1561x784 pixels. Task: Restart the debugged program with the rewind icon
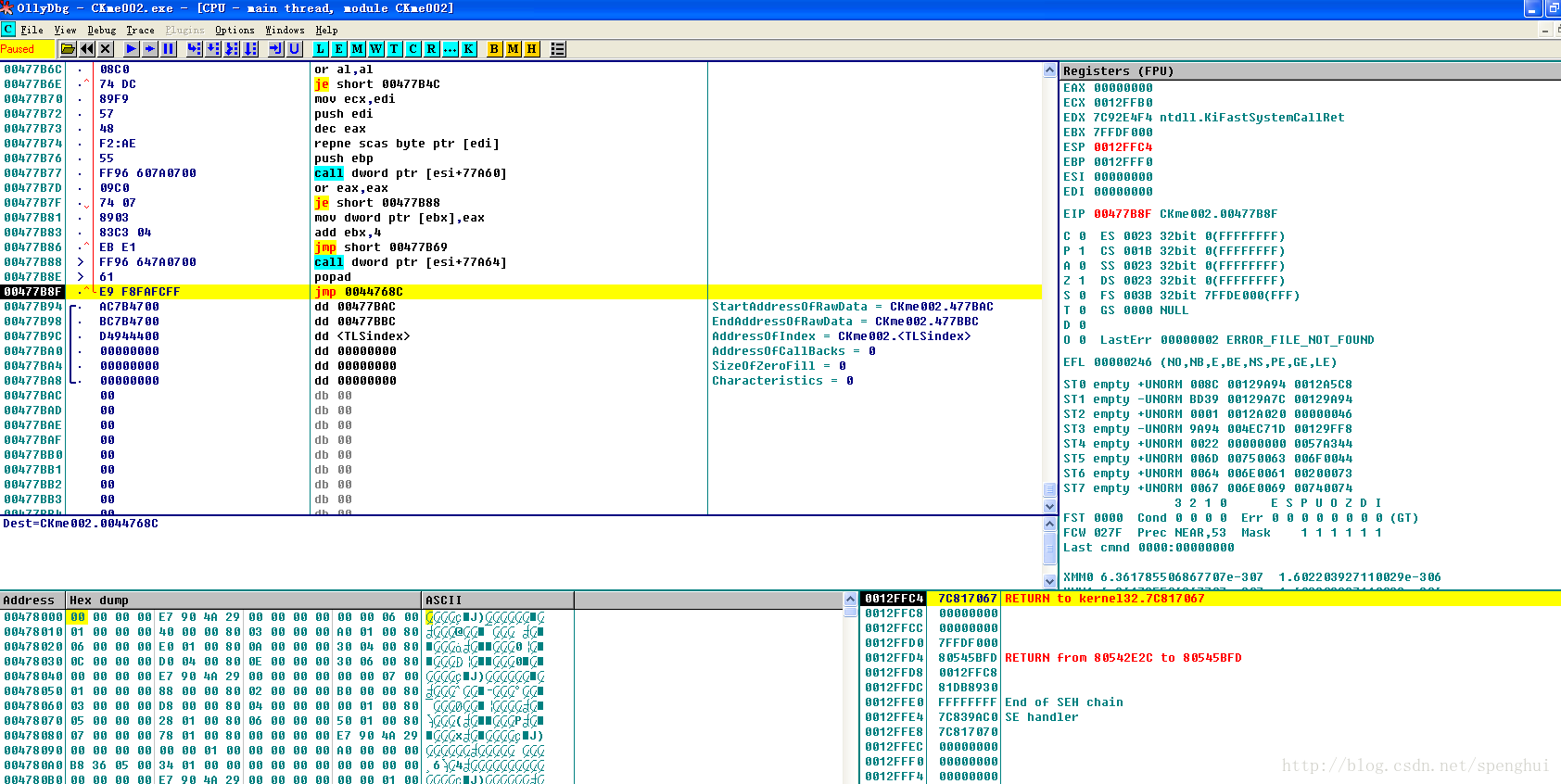(x=87, y=49)
